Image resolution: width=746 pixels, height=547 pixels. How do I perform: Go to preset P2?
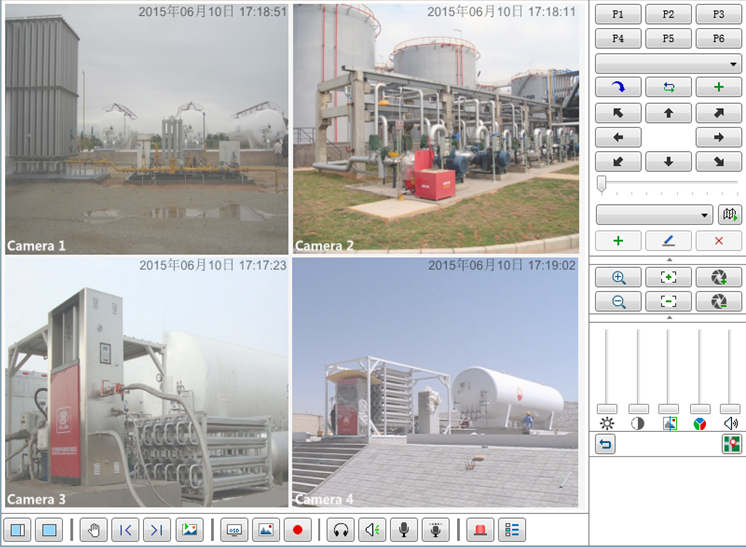pyautogui.click(x=668, y=14)
